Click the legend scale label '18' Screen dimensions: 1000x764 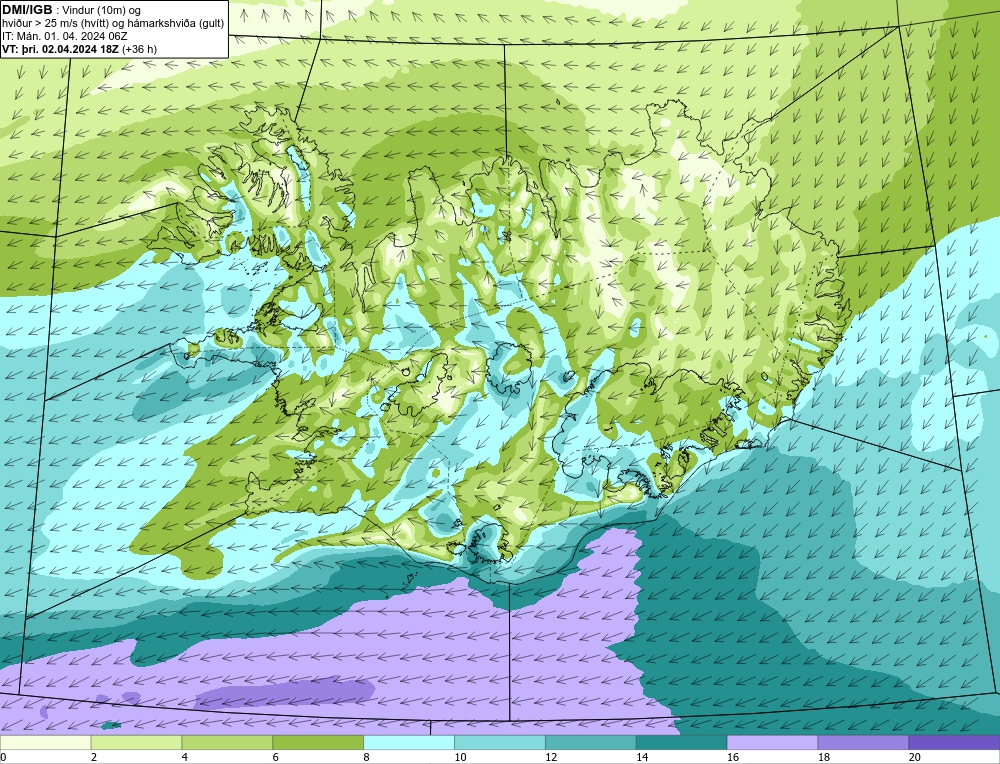click(823, 757)
